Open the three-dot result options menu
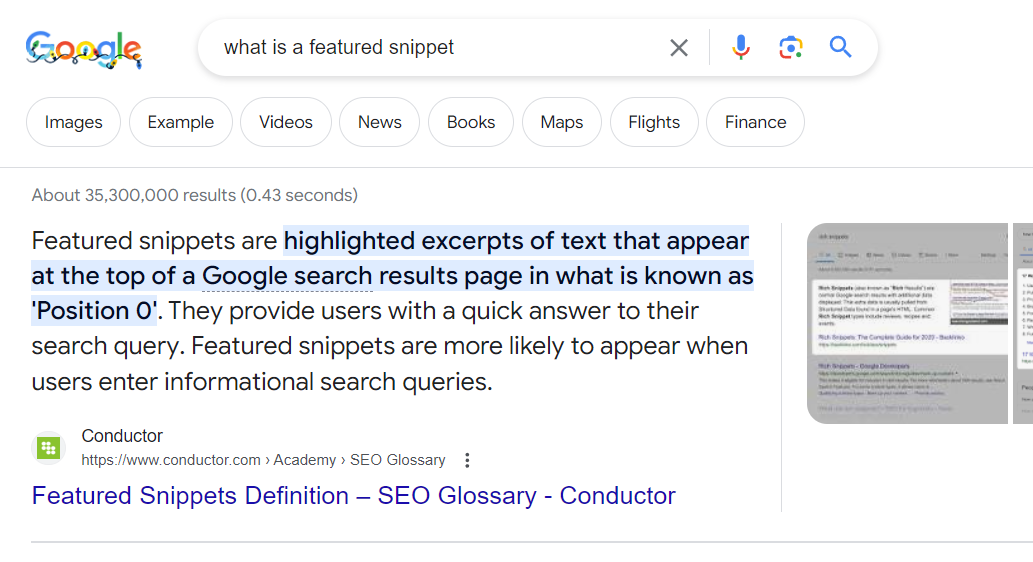 (467, 460)
